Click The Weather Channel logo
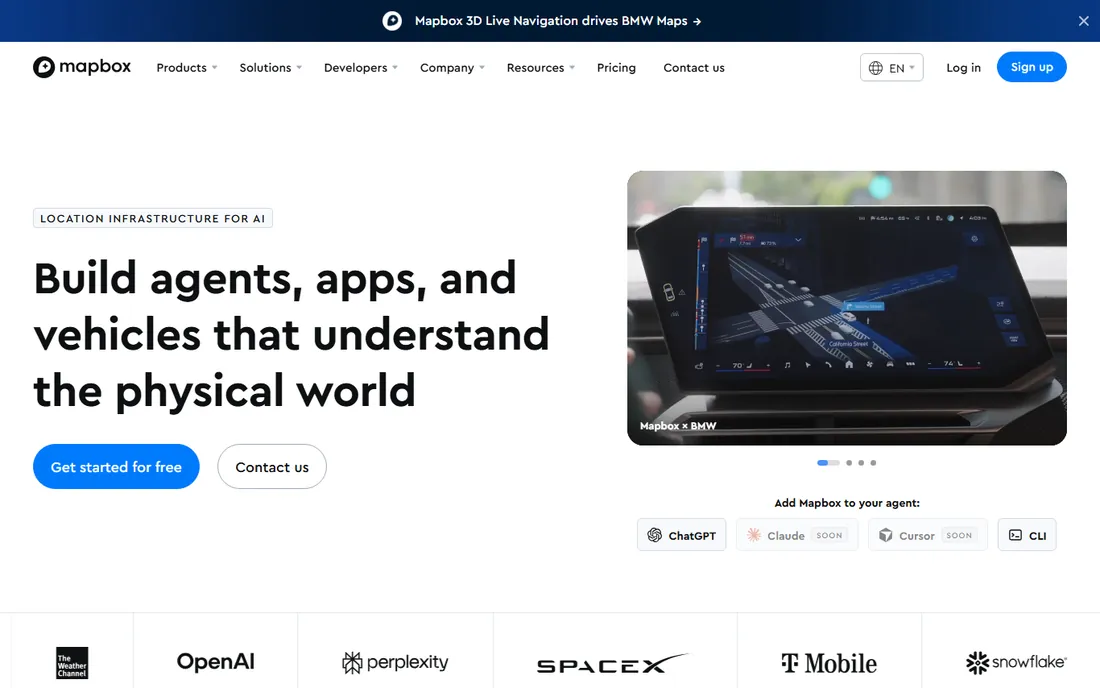 click(72, 663)
